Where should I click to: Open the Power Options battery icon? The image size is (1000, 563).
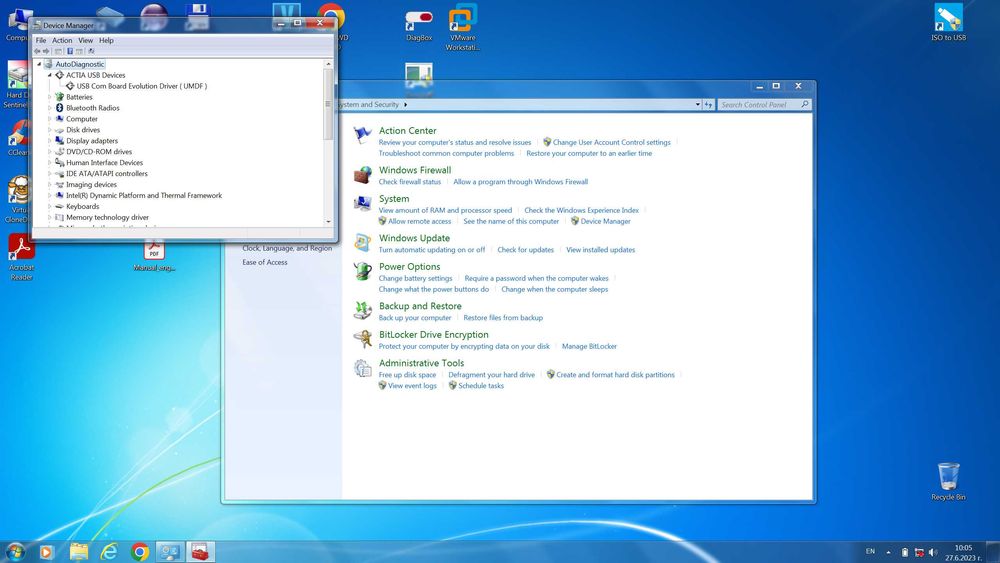(362, 271)
